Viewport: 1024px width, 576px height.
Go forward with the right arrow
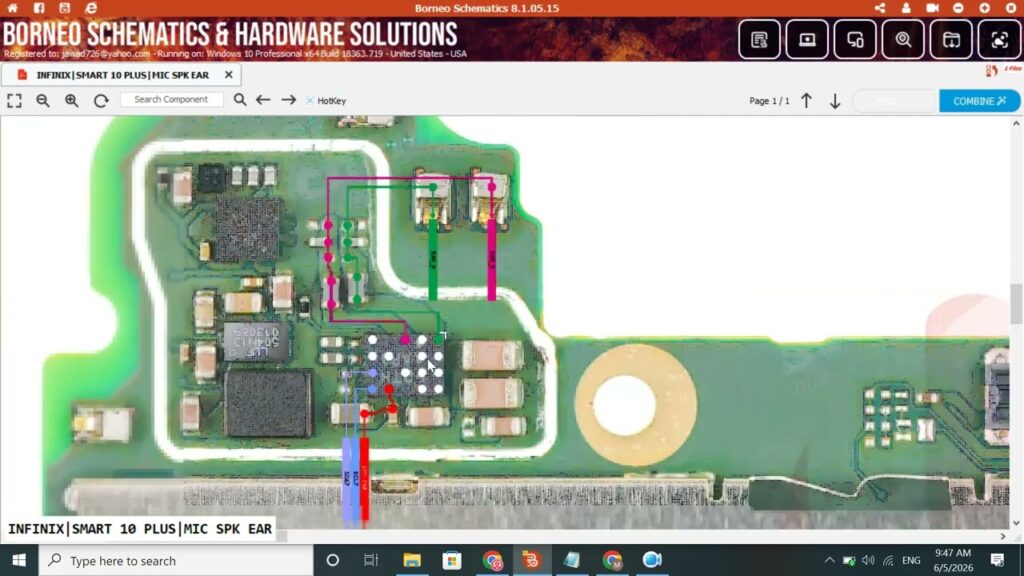[289, 100]
